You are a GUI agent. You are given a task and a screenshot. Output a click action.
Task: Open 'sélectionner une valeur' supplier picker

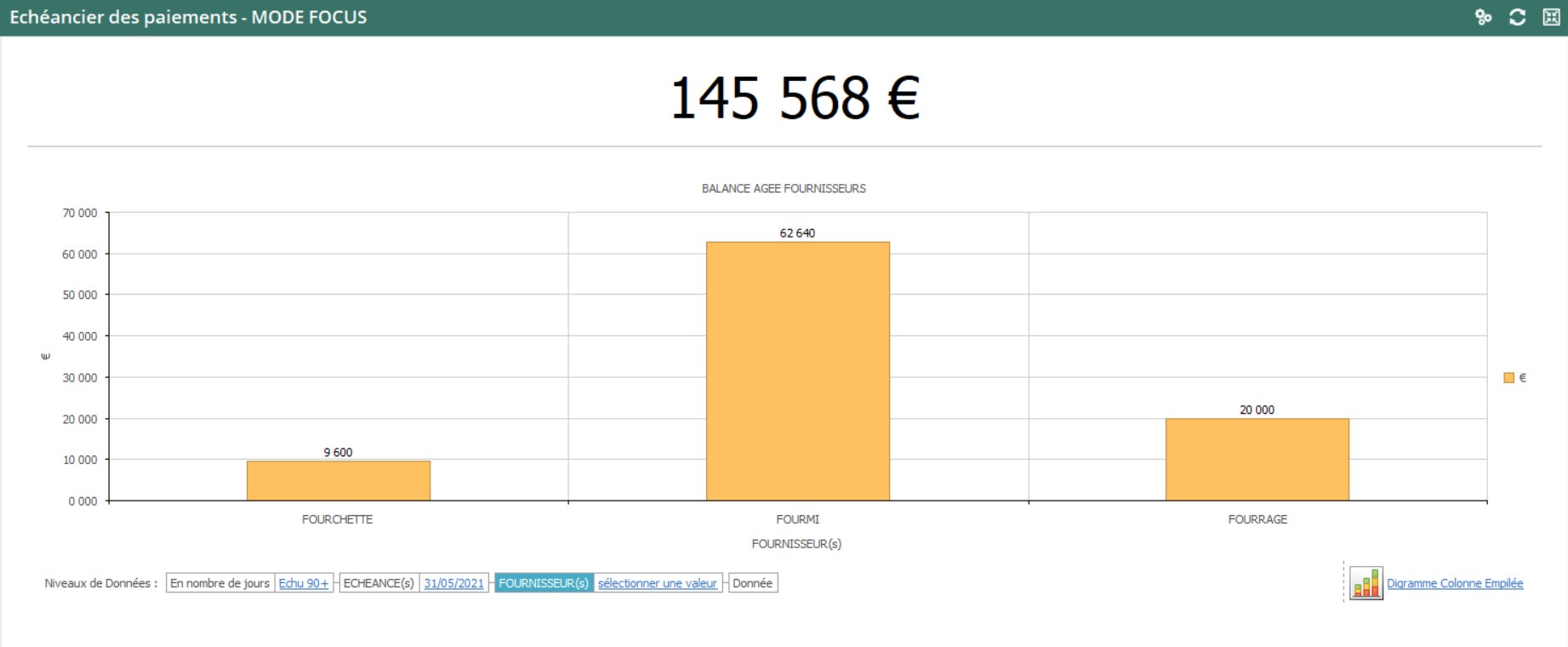(657, 583)
